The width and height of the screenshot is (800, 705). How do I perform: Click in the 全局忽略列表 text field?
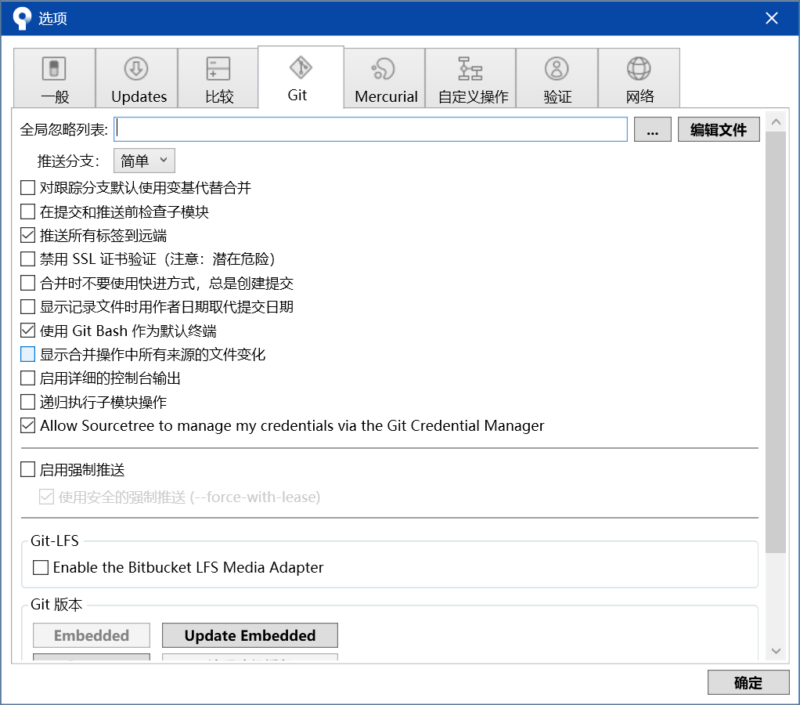tap(370, 130)
